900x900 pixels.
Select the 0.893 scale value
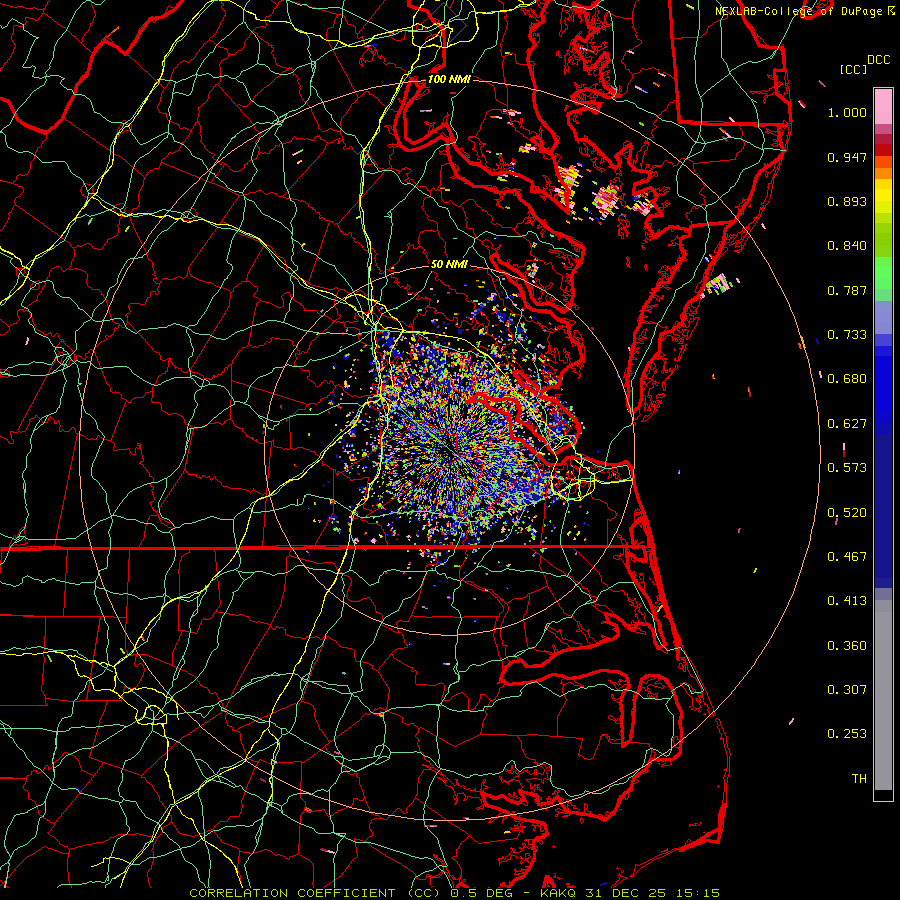point(847,201)
